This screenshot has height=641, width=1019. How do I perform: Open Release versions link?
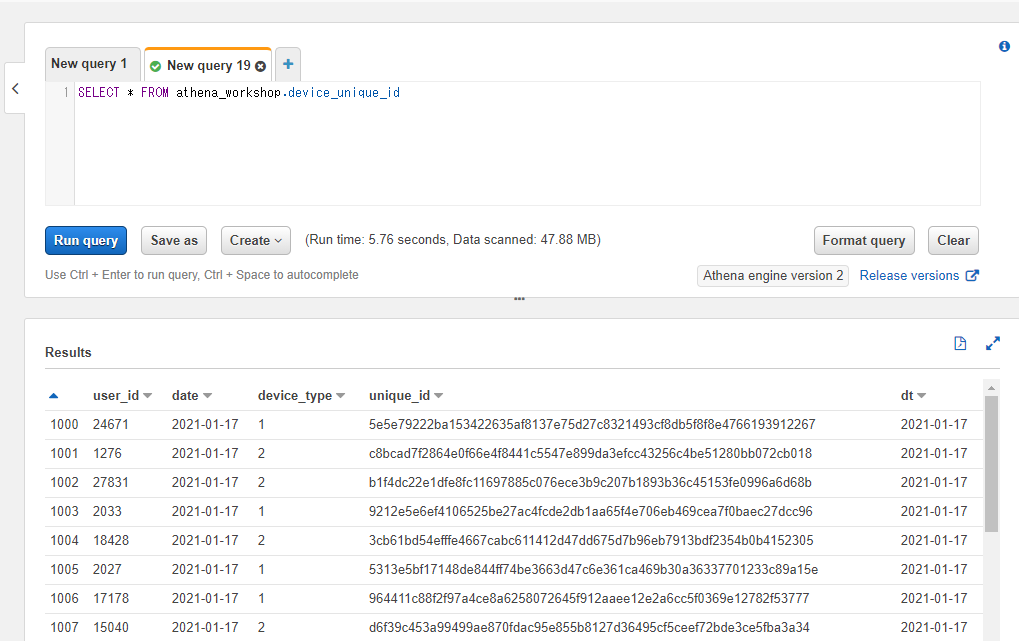pos(909,276)
